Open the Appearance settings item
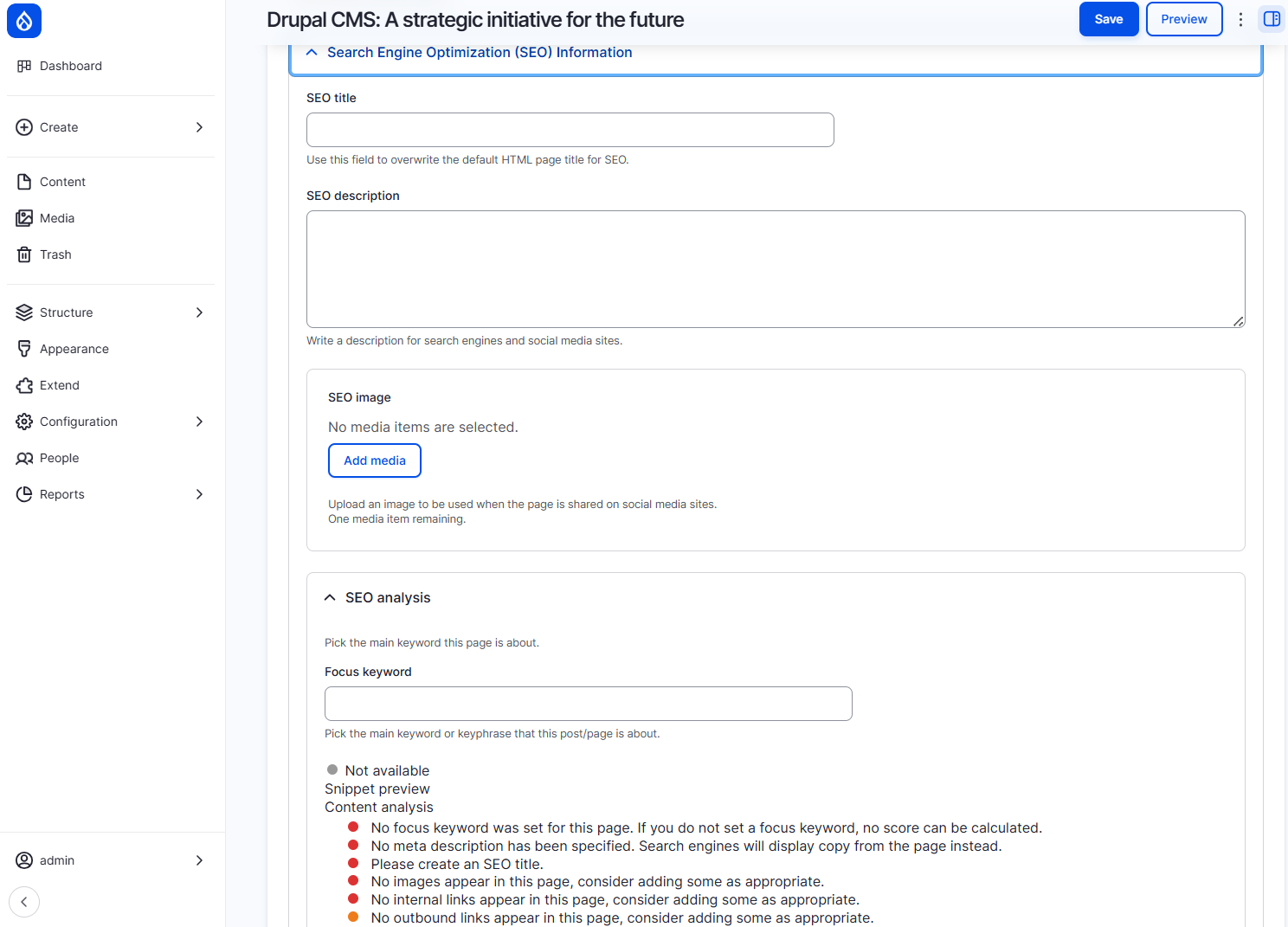Image resolution: width=1288 pixels, height=927 pixels. pos(74,349)
